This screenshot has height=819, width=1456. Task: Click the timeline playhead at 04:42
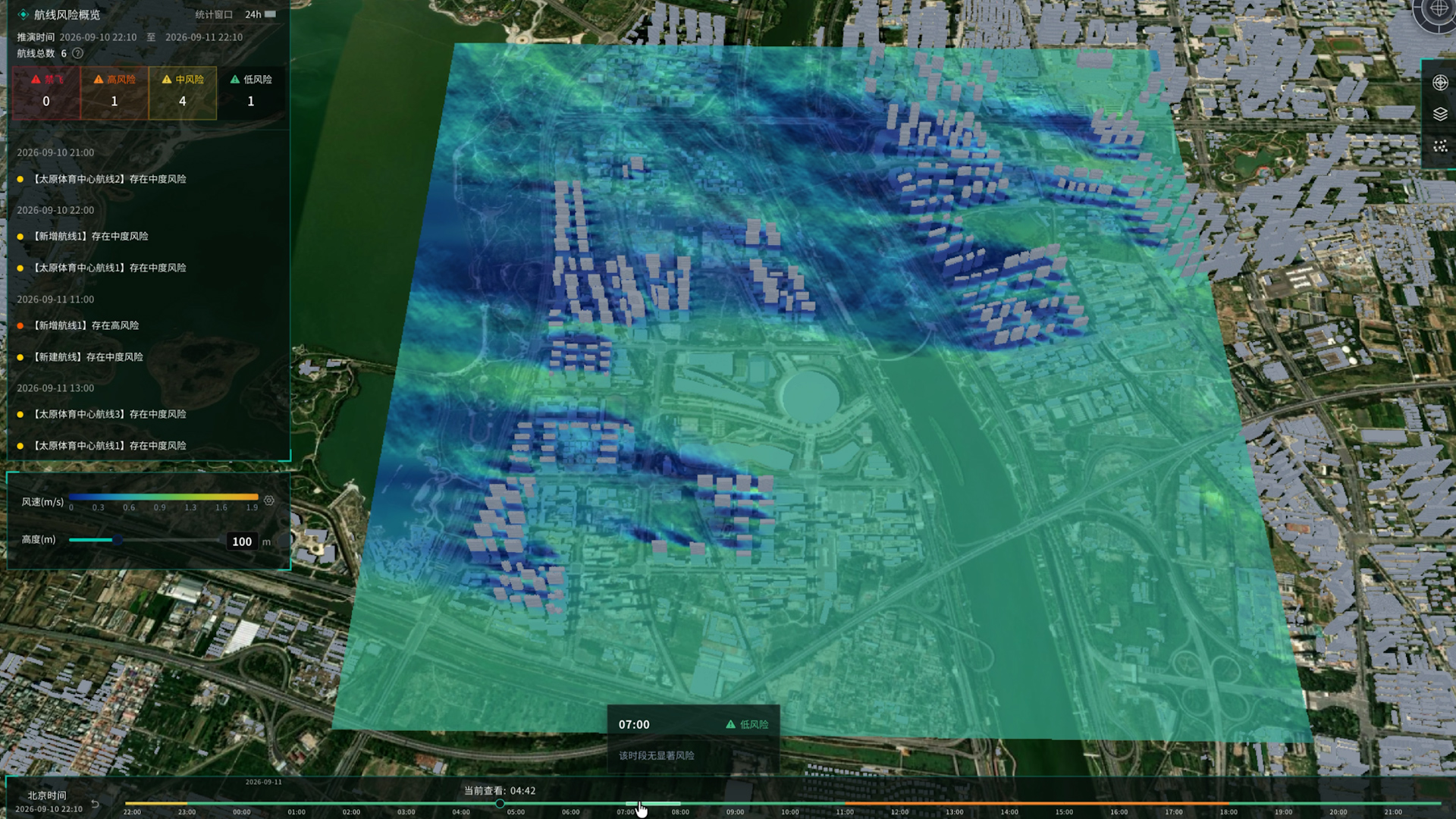[500, 803]
